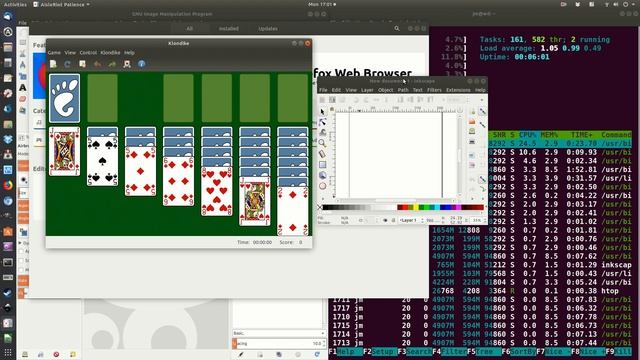Show applications grid in dock
Screen dimensions: 640x360
8,352
